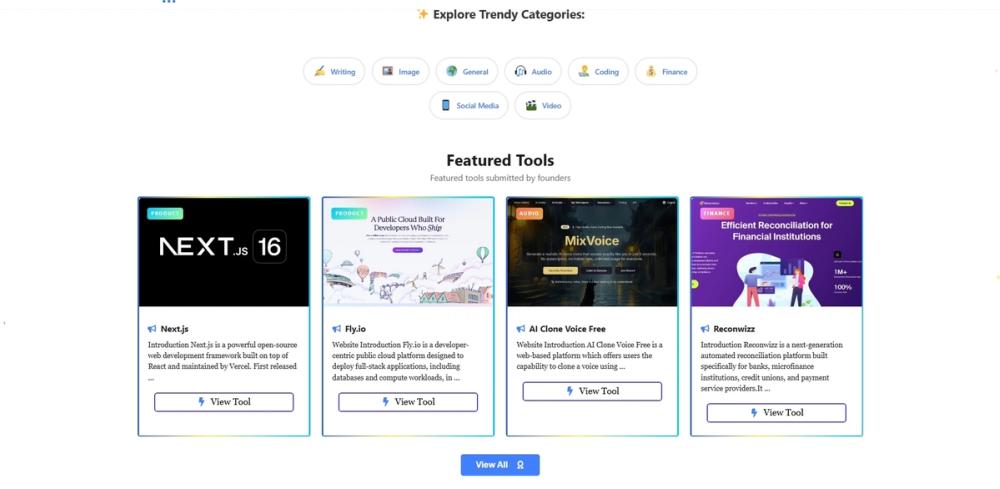This screenshot has width=1000, height=489.
Task: Select the Social Media category chip
Action: pos(469,105)
